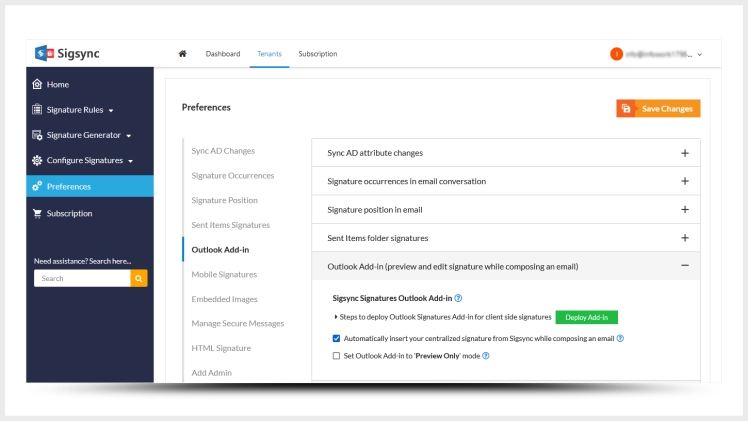Image resolution: width=748 pixels, height=421 pixels.
Task: Click the Save Changes button
Action: pos(657,108)
